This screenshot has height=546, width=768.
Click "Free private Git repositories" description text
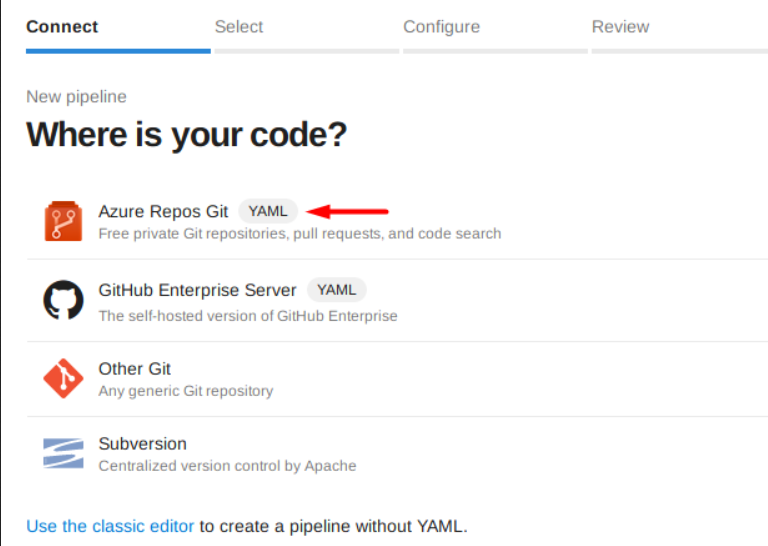pyautogui.click(x=299, y=233)
